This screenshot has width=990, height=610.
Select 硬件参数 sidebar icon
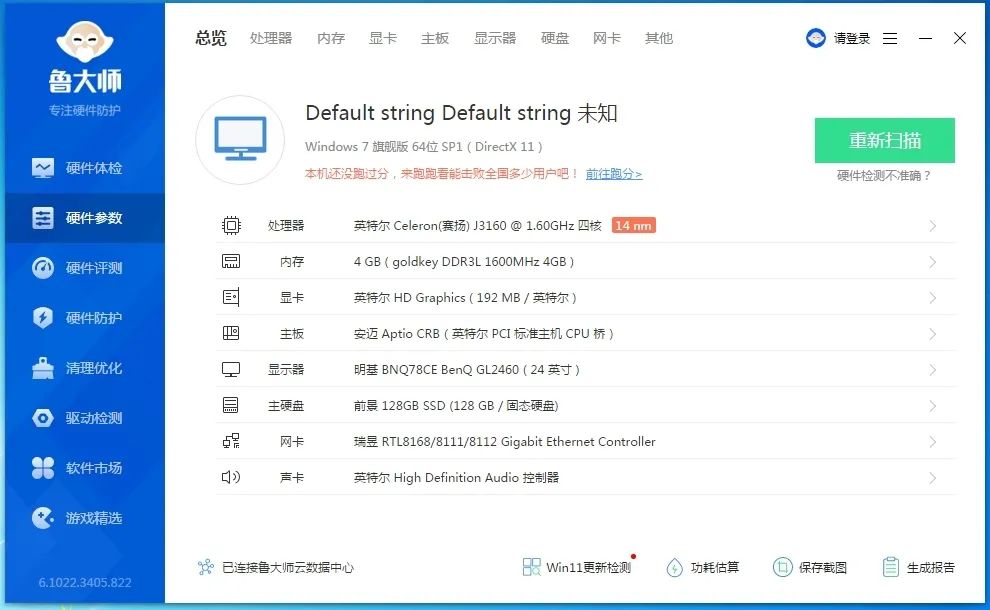click(43, 218)
